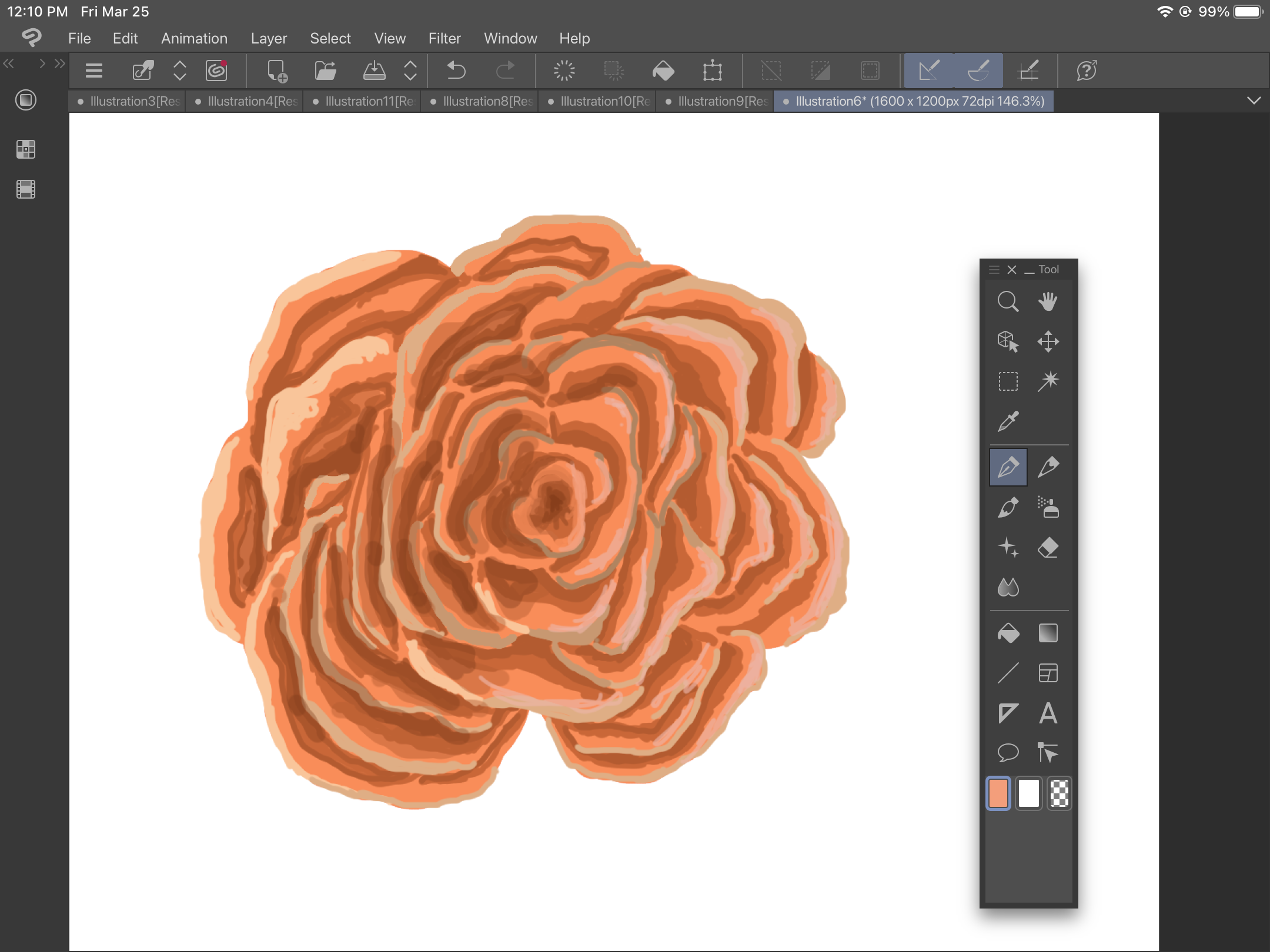Choose the Balloon tool
Screen dimensions: 1270x952
pyautogui.click(x=1008, y=752)
